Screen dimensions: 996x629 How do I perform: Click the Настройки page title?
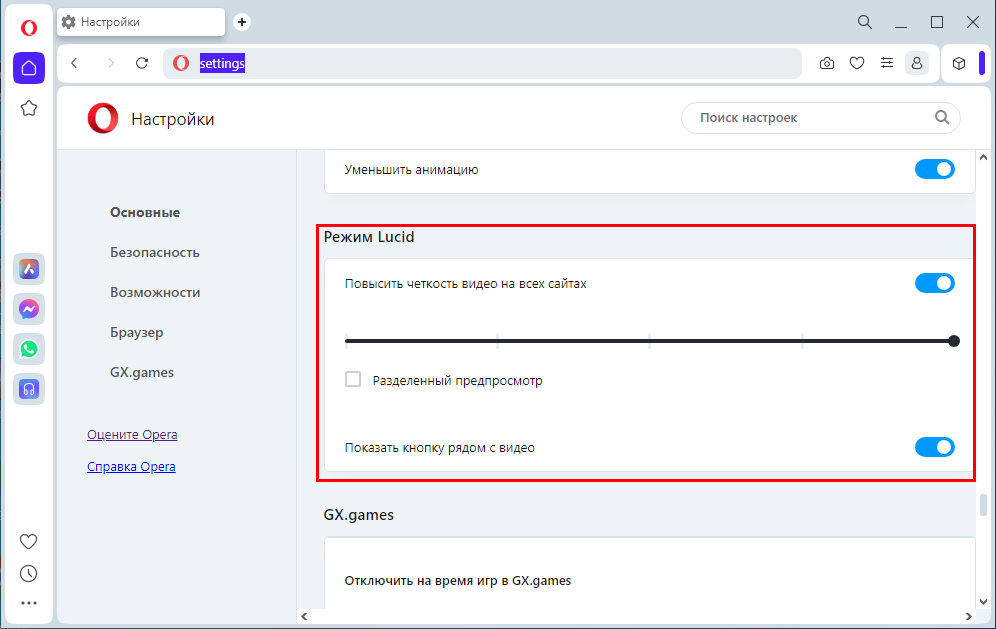coord(173,119)
